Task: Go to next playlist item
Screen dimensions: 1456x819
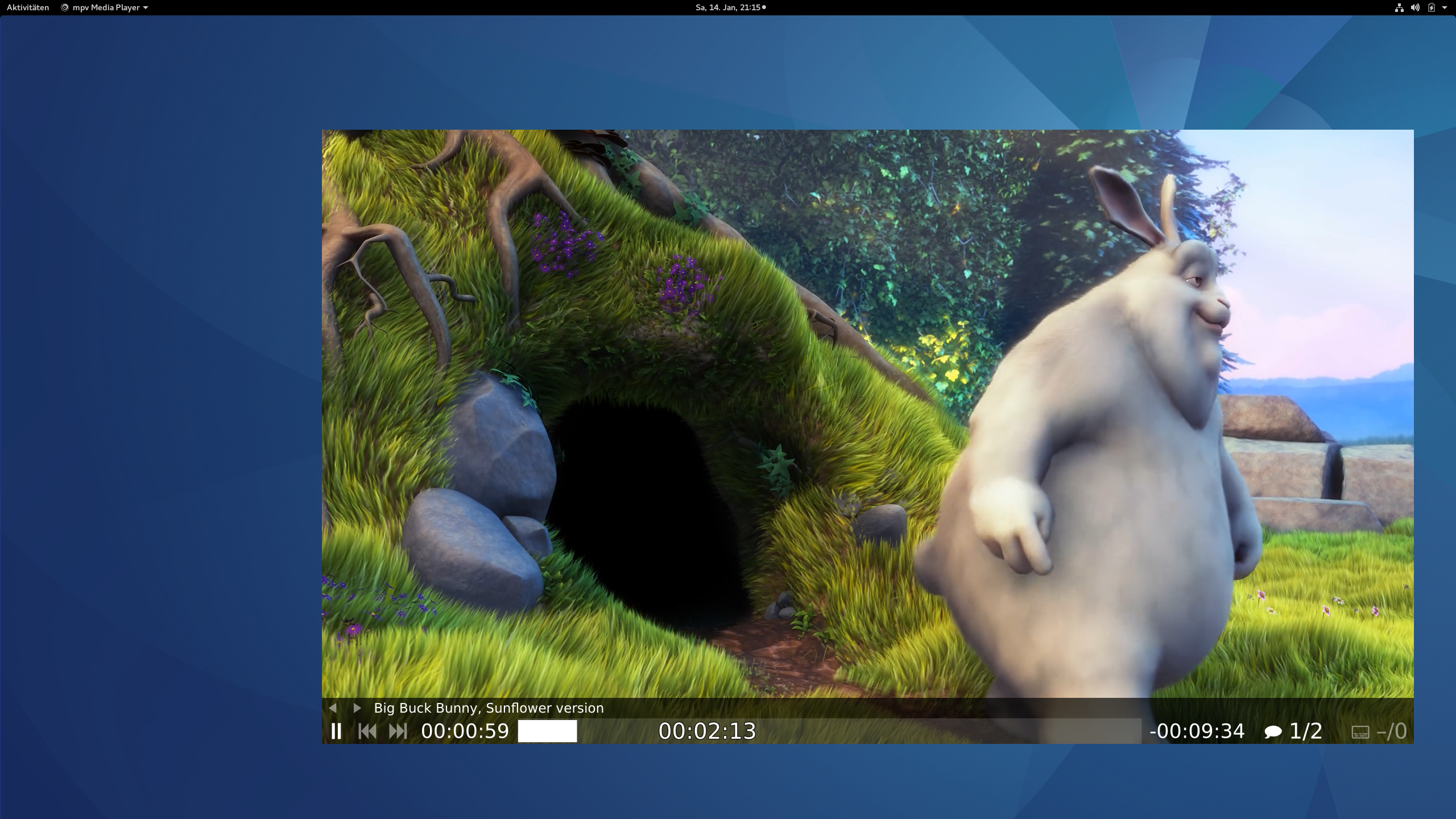Action: click(357, 708)
